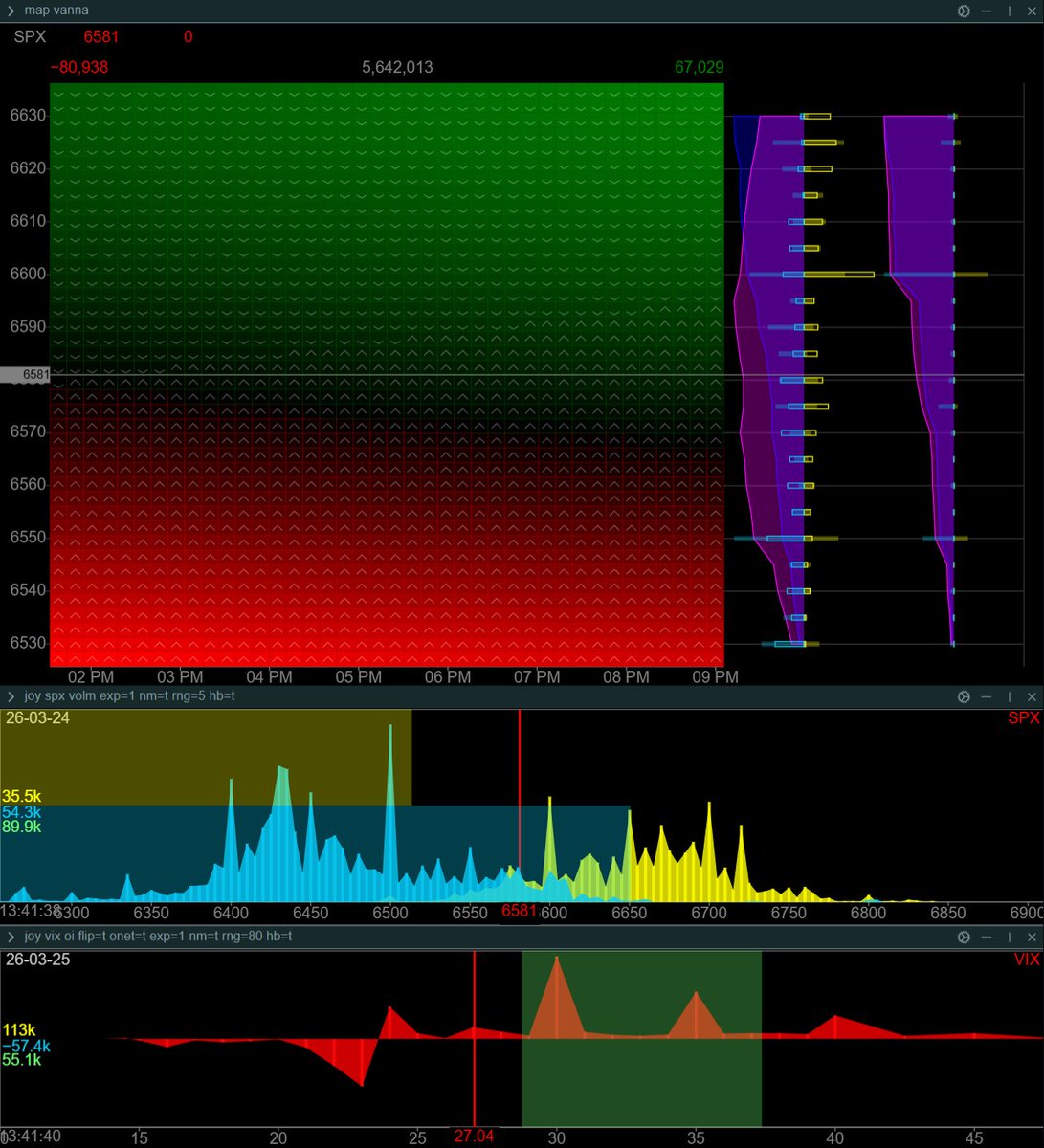Screen dimensions: 1044x1148
Task: Minimize the joy spx volm panel
Action: (987, 697)
